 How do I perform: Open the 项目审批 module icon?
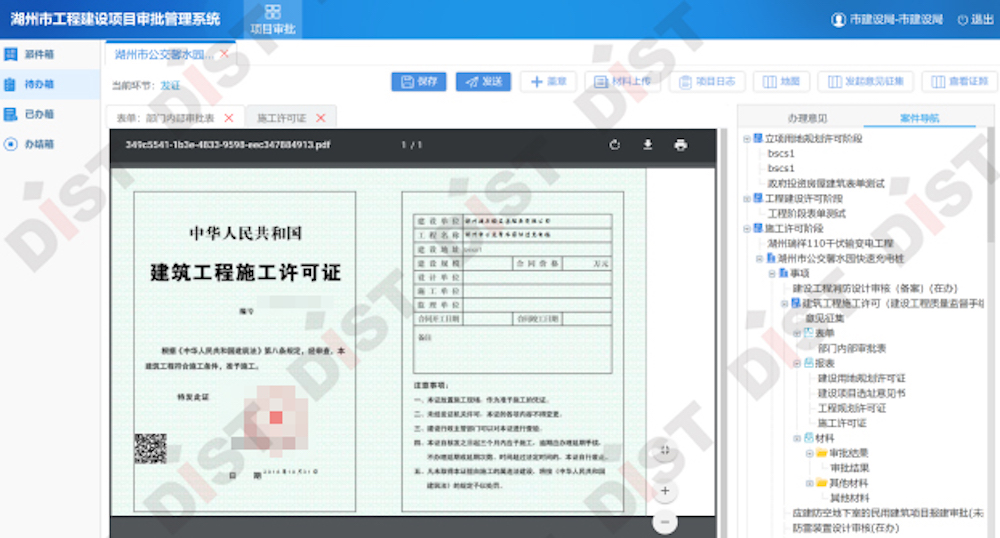pyautogui.click(x=272, y=19)
